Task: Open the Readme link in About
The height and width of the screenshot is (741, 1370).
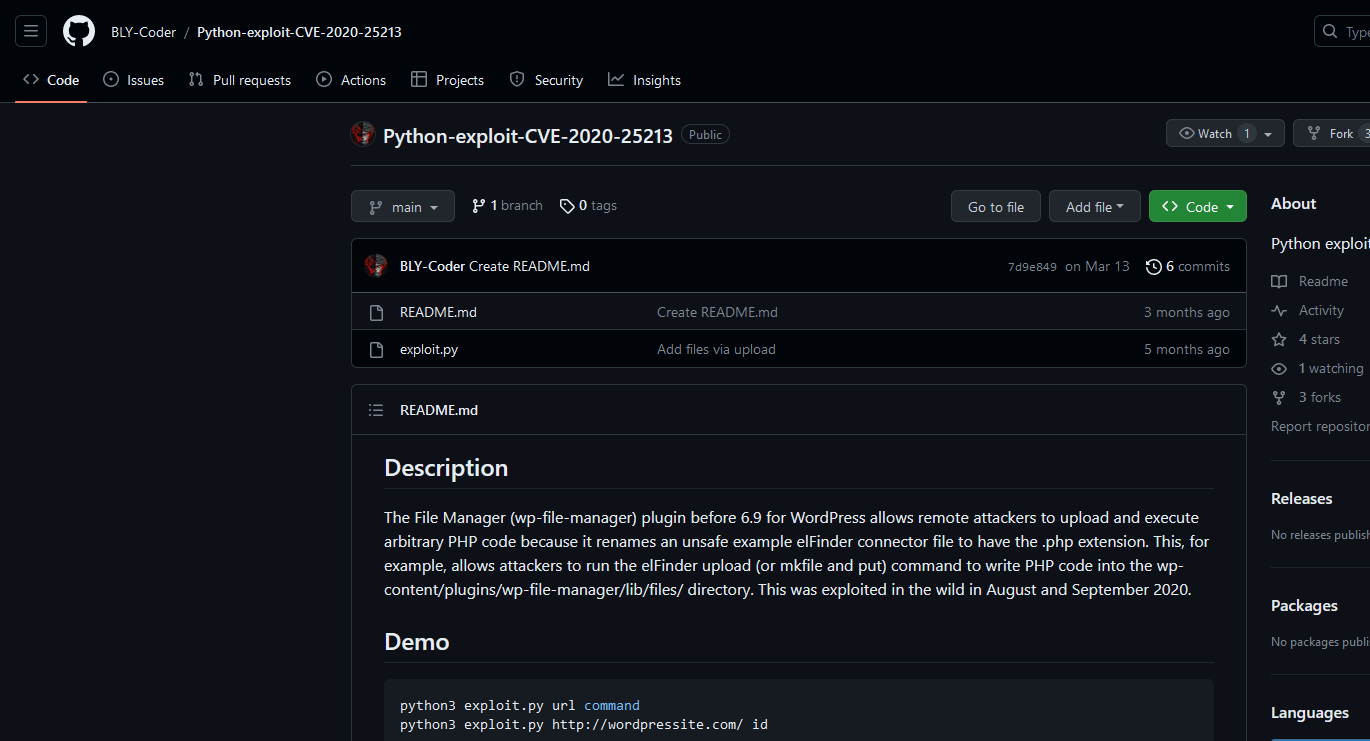Action: tap(1309, 282)
